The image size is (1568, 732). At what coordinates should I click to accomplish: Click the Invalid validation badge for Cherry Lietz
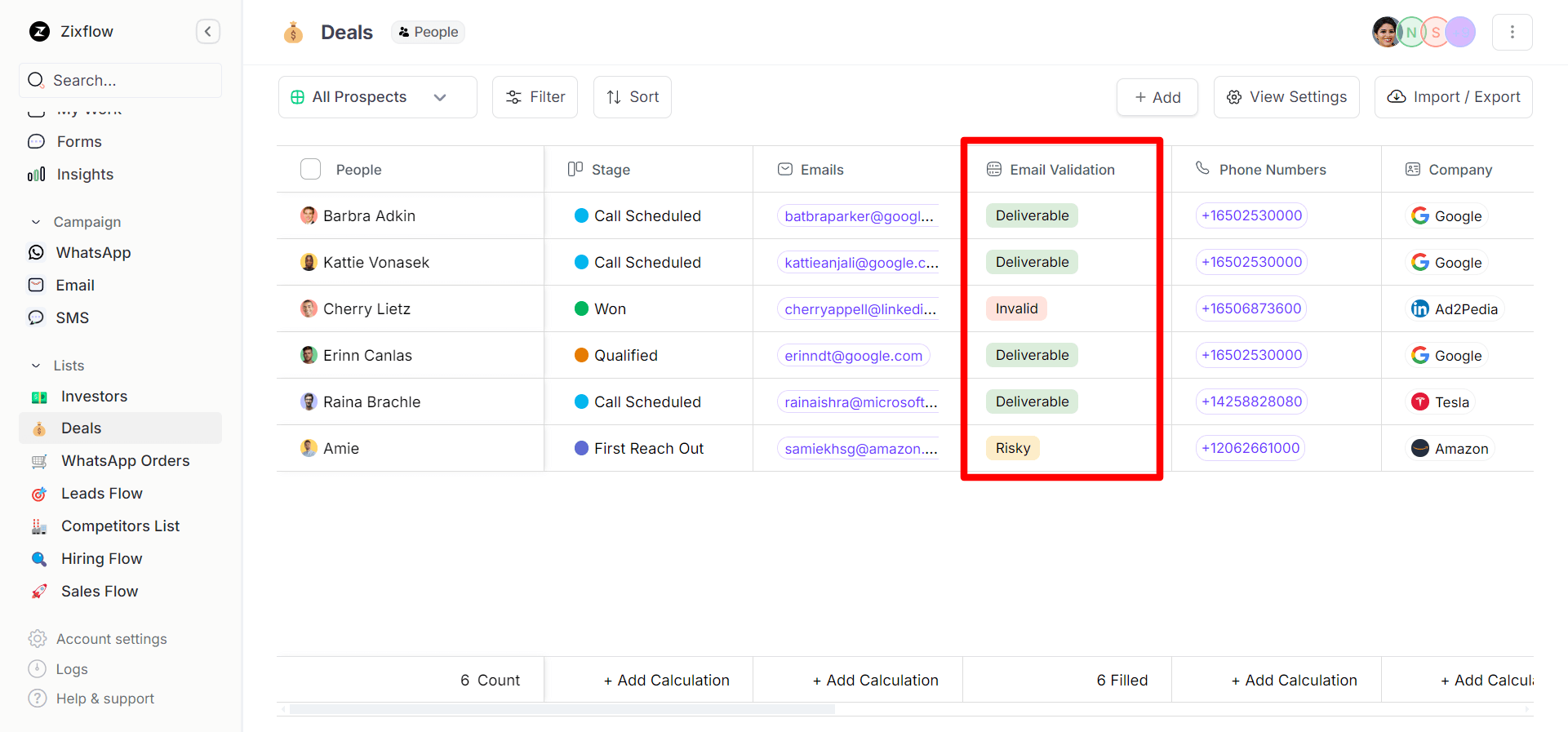click(1016, 308)
